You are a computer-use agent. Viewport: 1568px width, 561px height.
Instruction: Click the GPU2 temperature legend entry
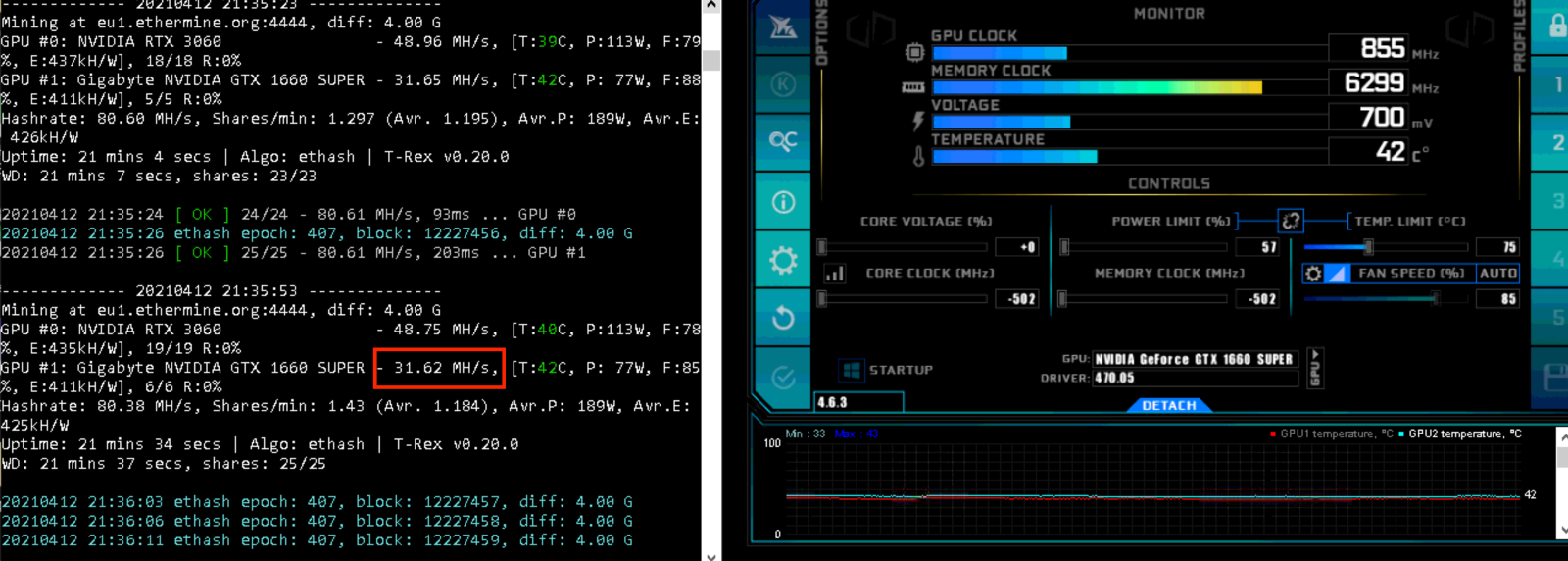[1459, 433]
